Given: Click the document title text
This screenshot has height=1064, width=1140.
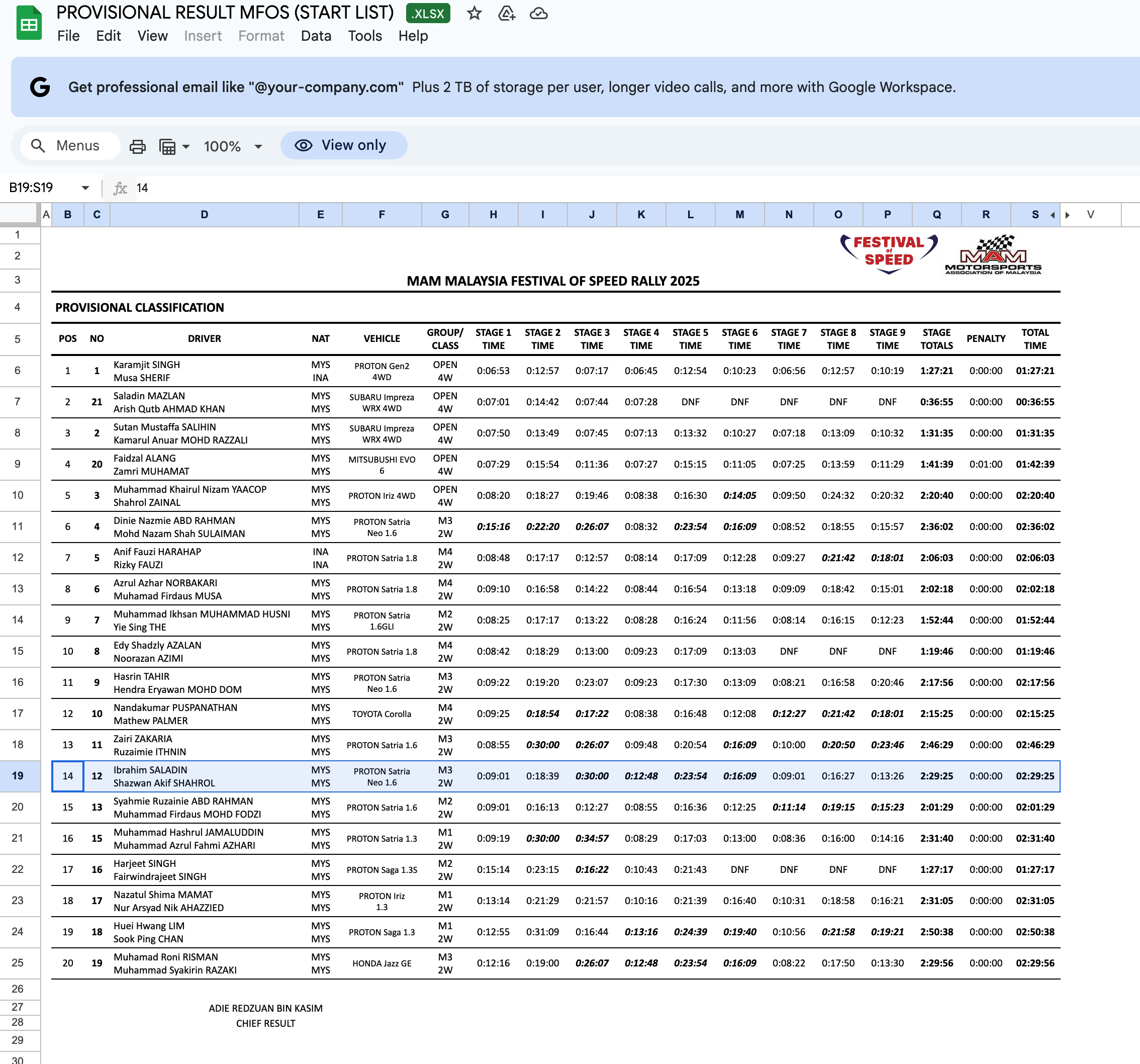Looking at the screenshot, I should click(225, 13).
